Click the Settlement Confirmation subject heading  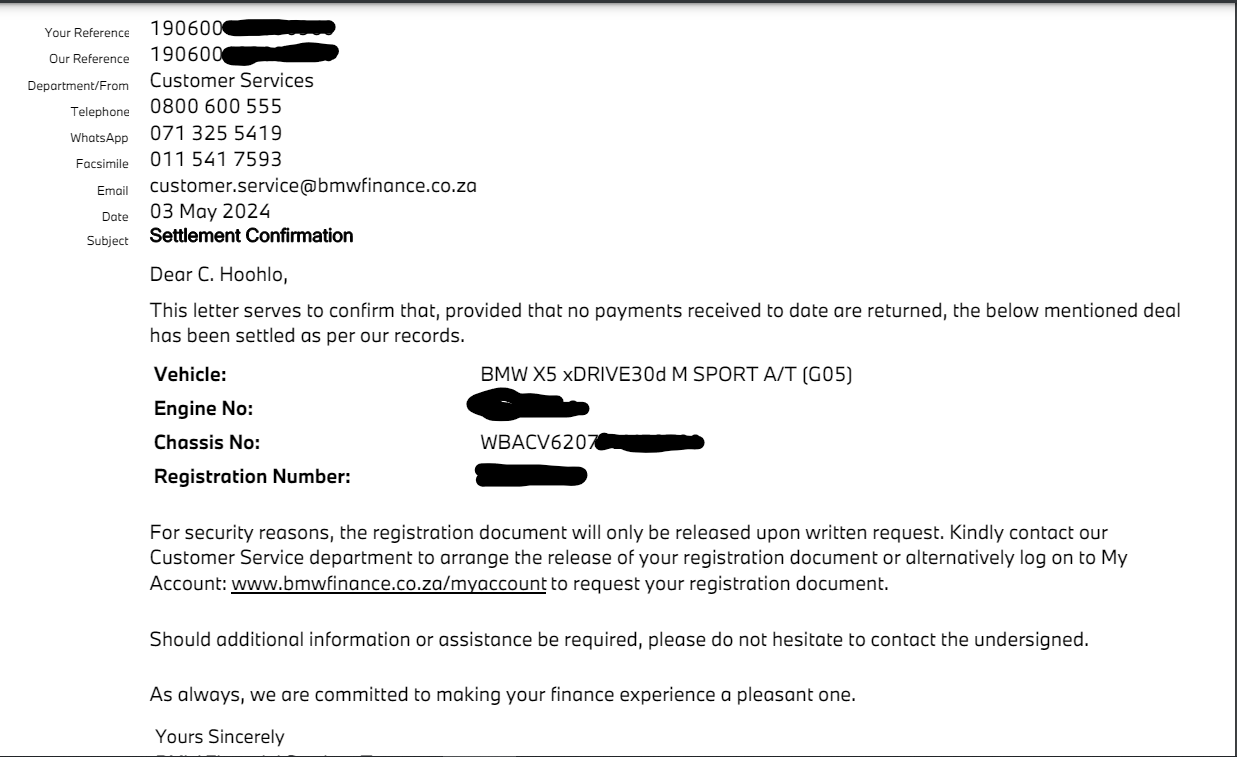point(251,237)
